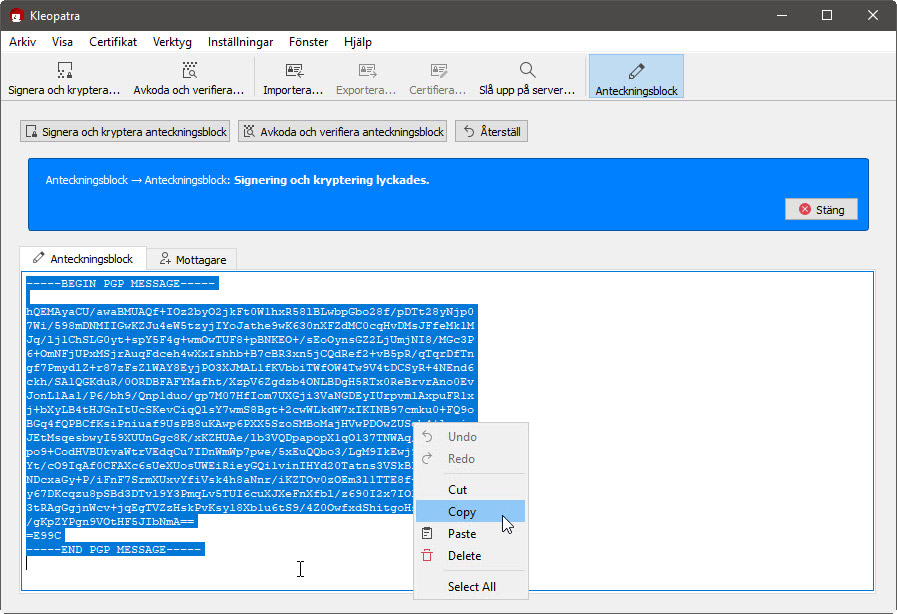Screen dimensions: 897x614
Task: Choose Copy from the context menu
Action: pyautogui.click(x=462, y=512)
